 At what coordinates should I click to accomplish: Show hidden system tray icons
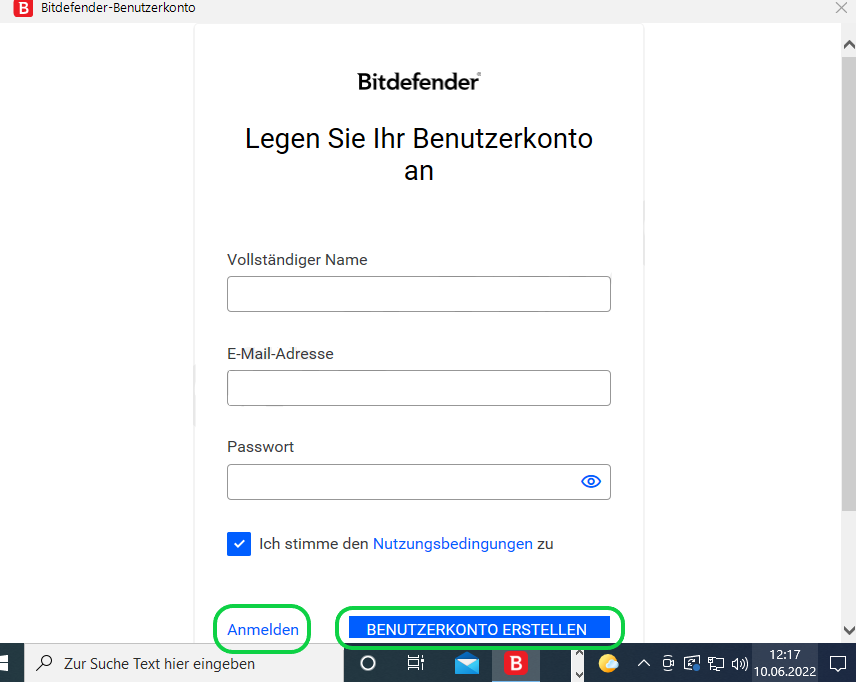(x=644, y=663)
